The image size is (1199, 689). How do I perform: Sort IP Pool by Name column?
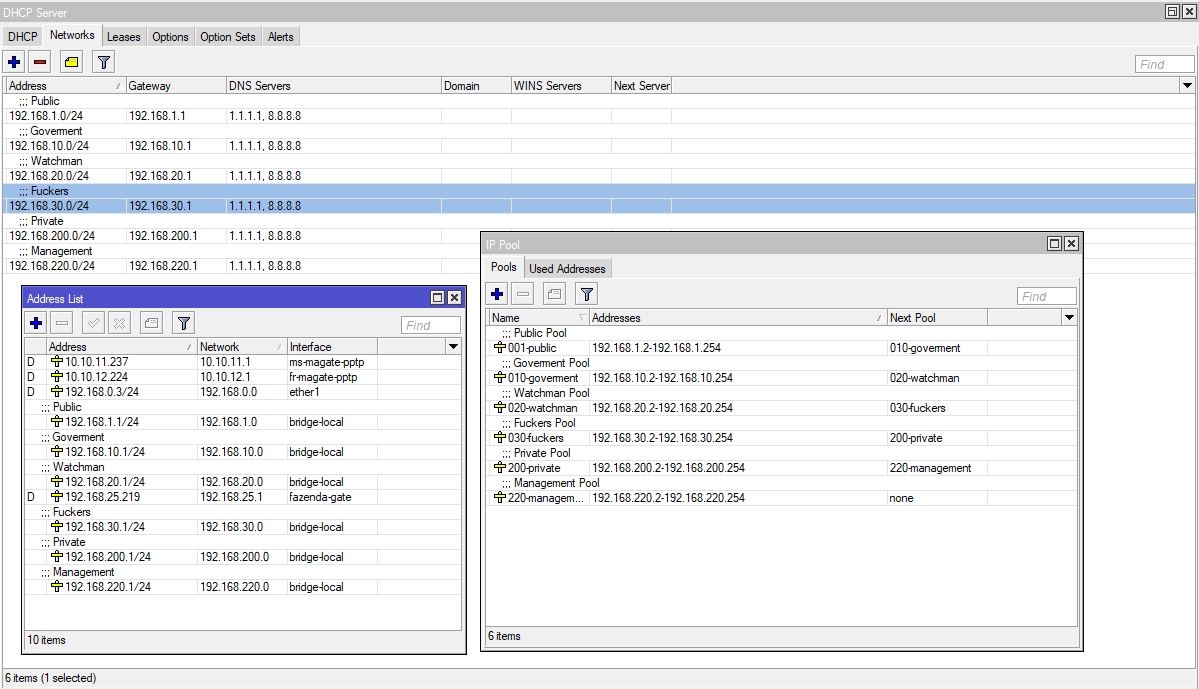pyautogui.click(x=538, y=317)
